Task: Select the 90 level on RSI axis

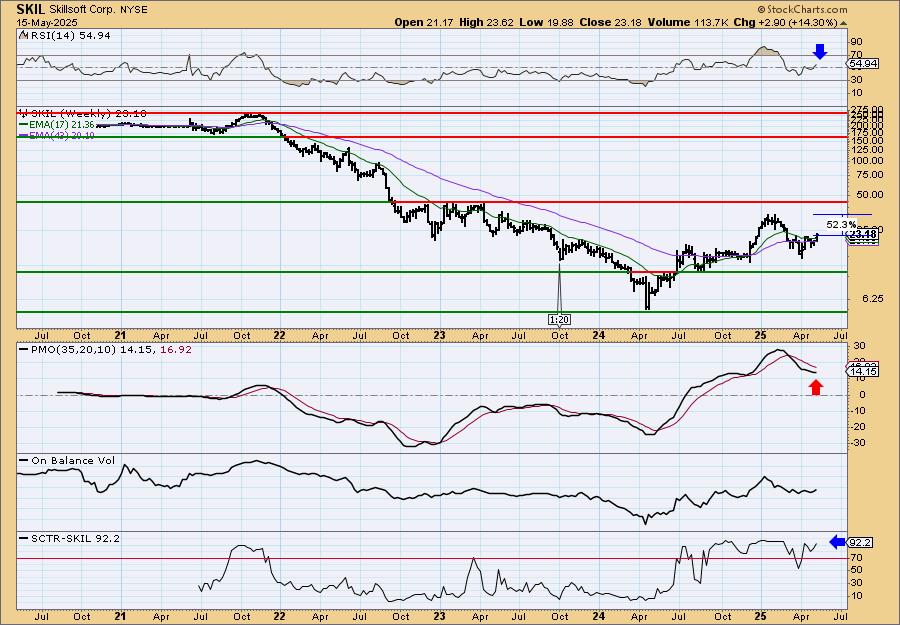Action: point(857,42)
